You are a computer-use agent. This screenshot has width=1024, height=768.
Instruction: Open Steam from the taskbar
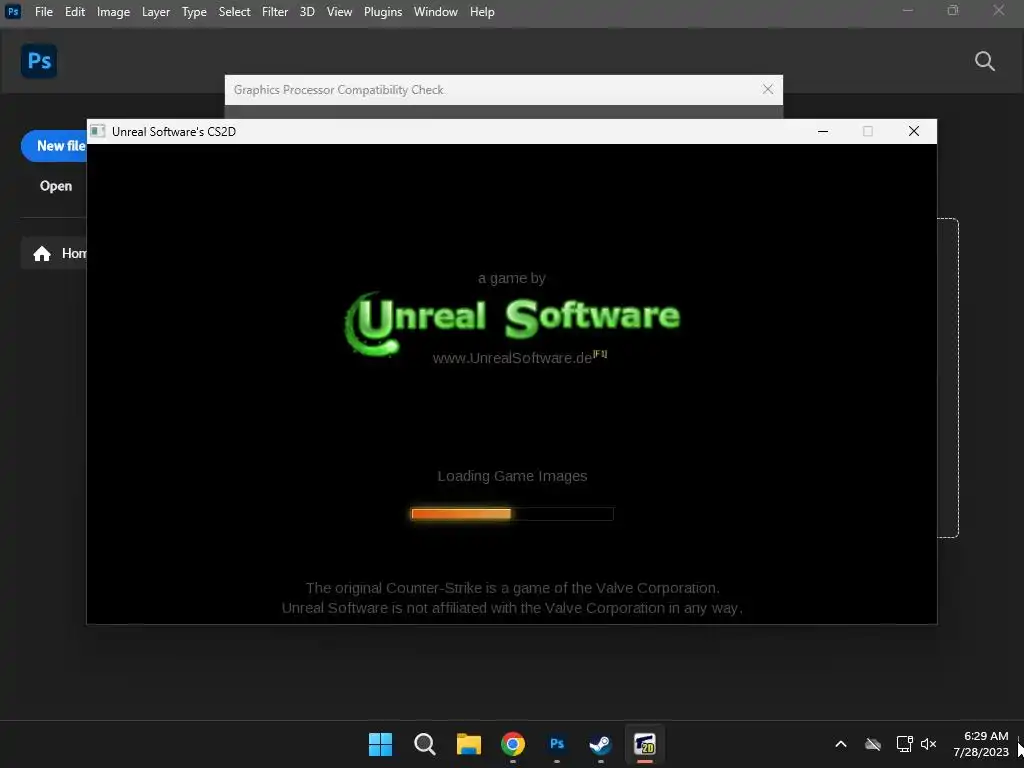point(600,744)
